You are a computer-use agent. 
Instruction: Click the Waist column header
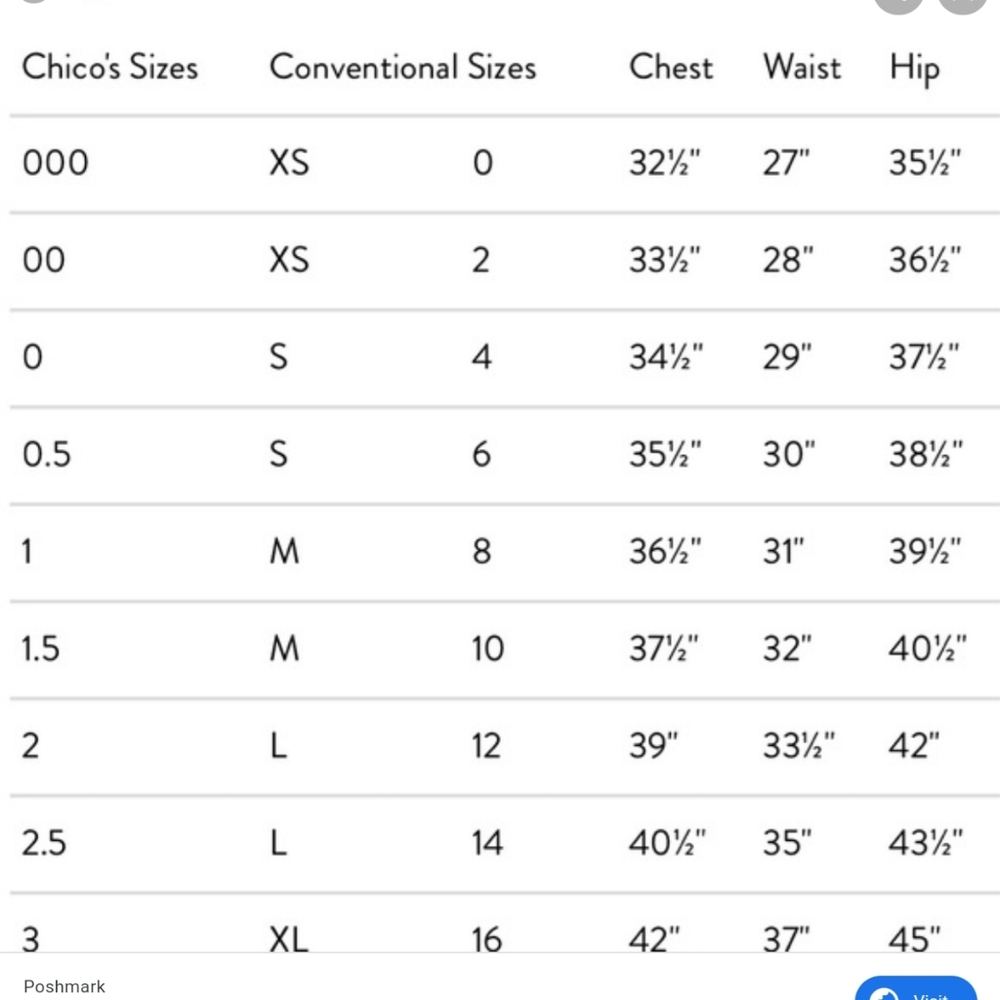tap(802, 67)
